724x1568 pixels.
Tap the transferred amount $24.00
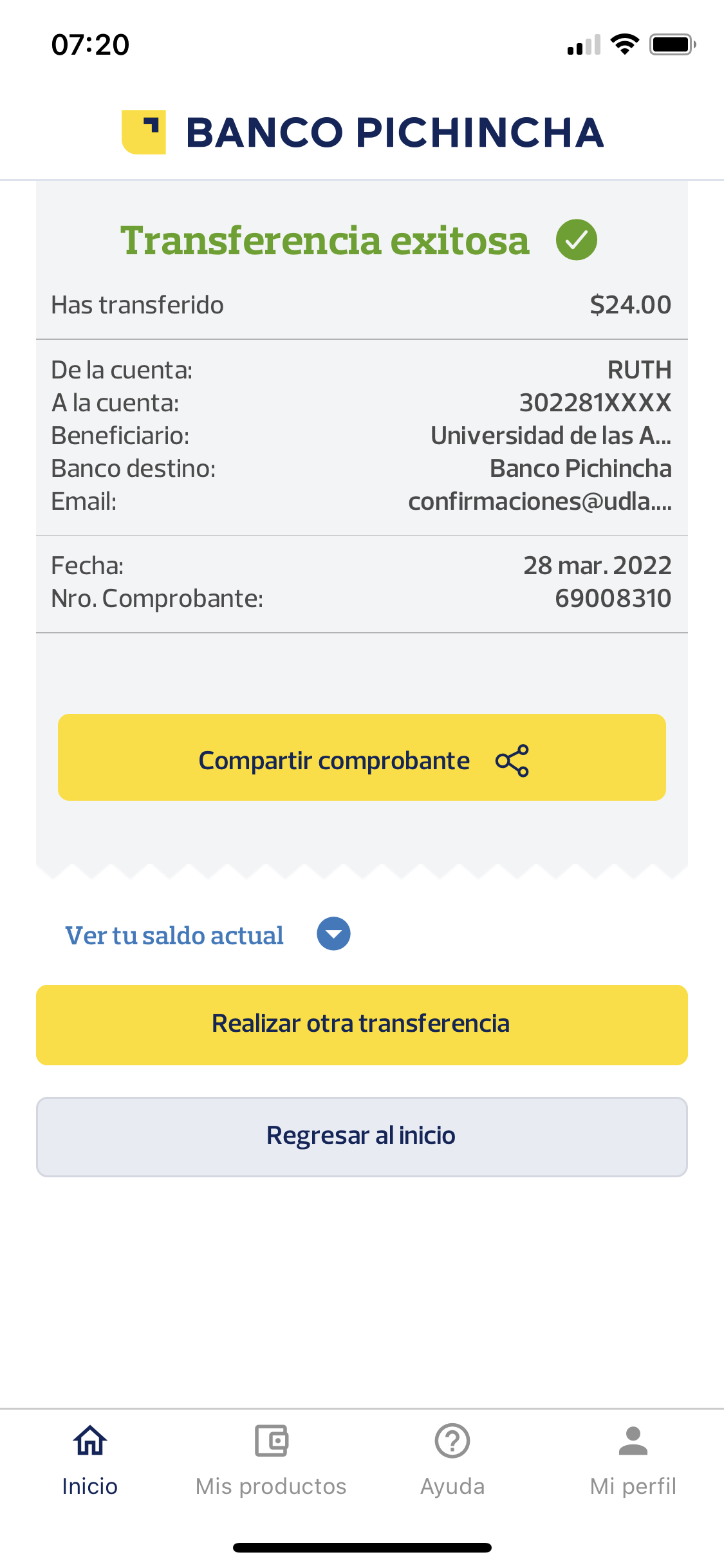point(630,304)
